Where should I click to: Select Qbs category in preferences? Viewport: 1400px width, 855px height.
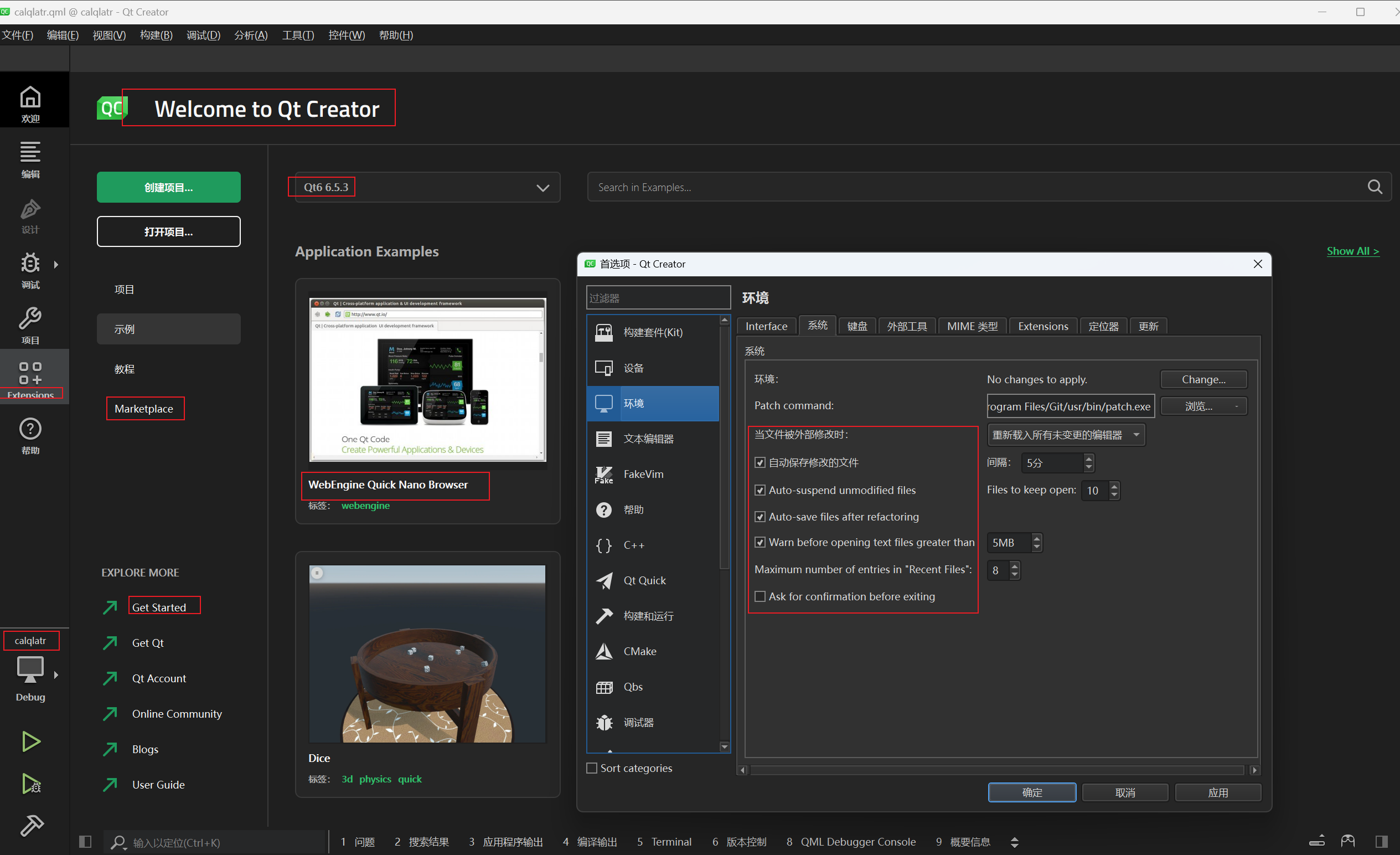(653, 687)
